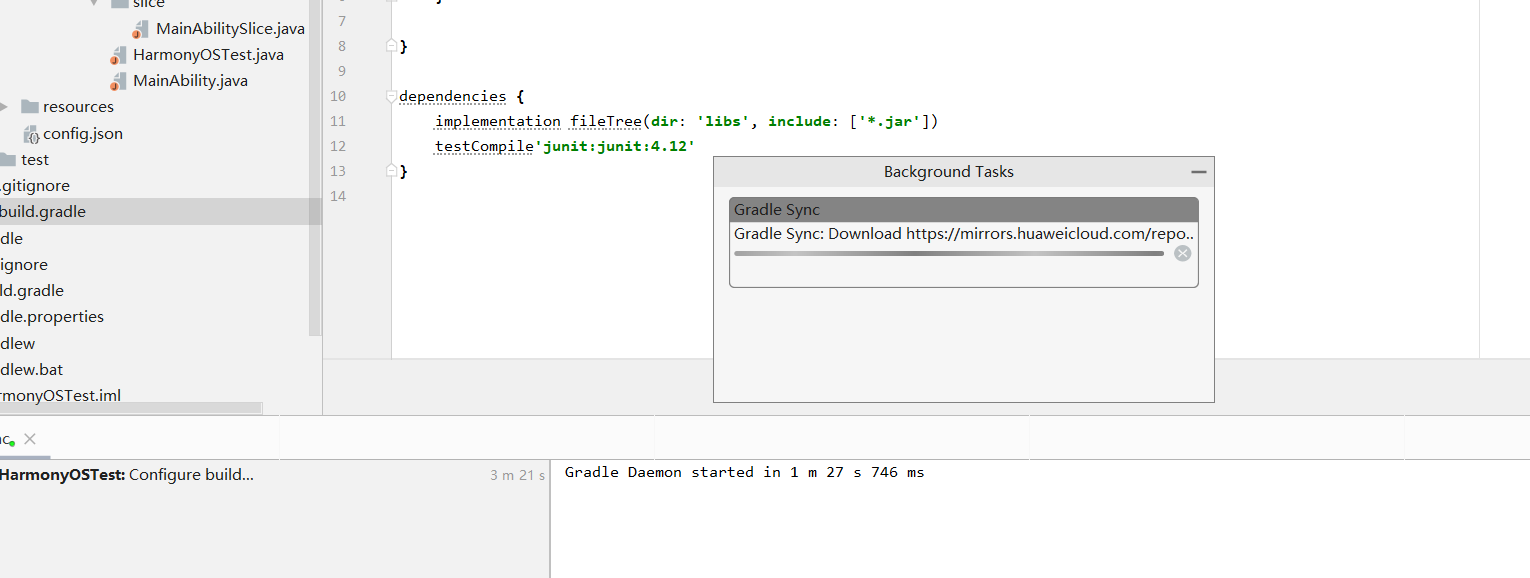Click the MainAbility.java file icon

point(118,81)
